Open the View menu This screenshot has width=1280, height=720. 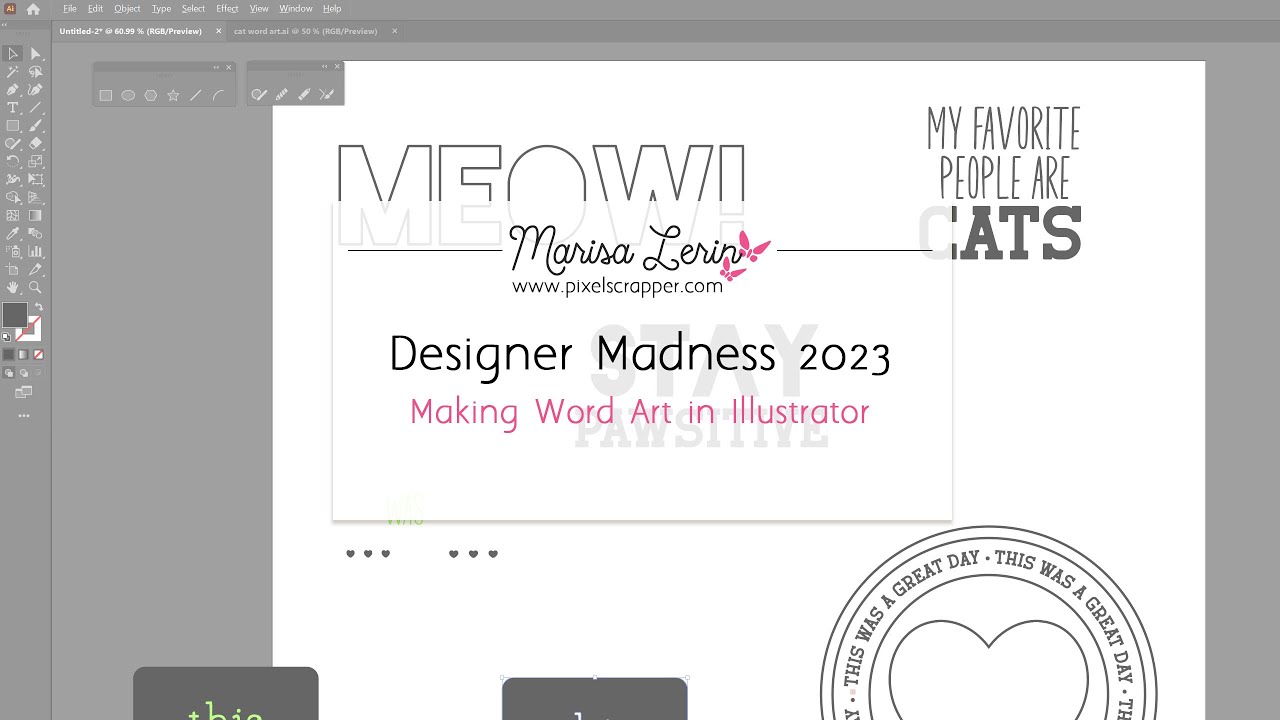tap(259, 9)
